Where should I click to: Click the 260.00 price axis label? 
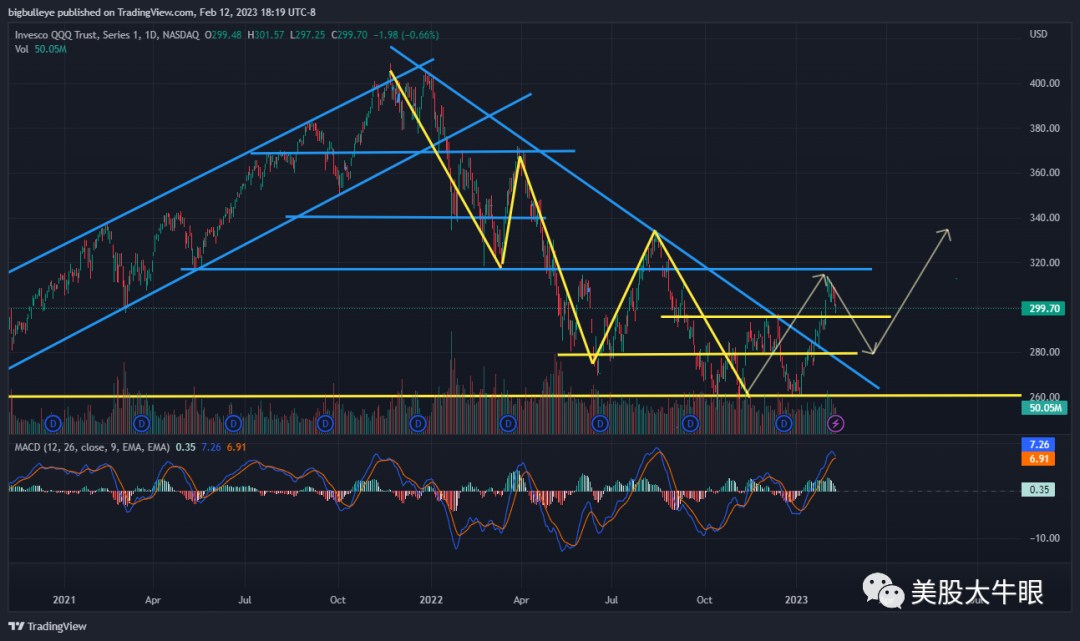pyautogui.click(x=1044, y=396)
